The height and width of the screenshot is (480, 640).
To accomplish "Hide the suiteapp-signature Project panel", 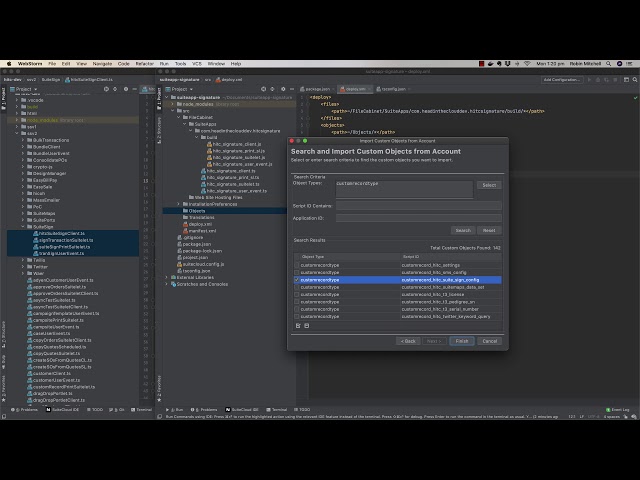I will tap(292, 89).
